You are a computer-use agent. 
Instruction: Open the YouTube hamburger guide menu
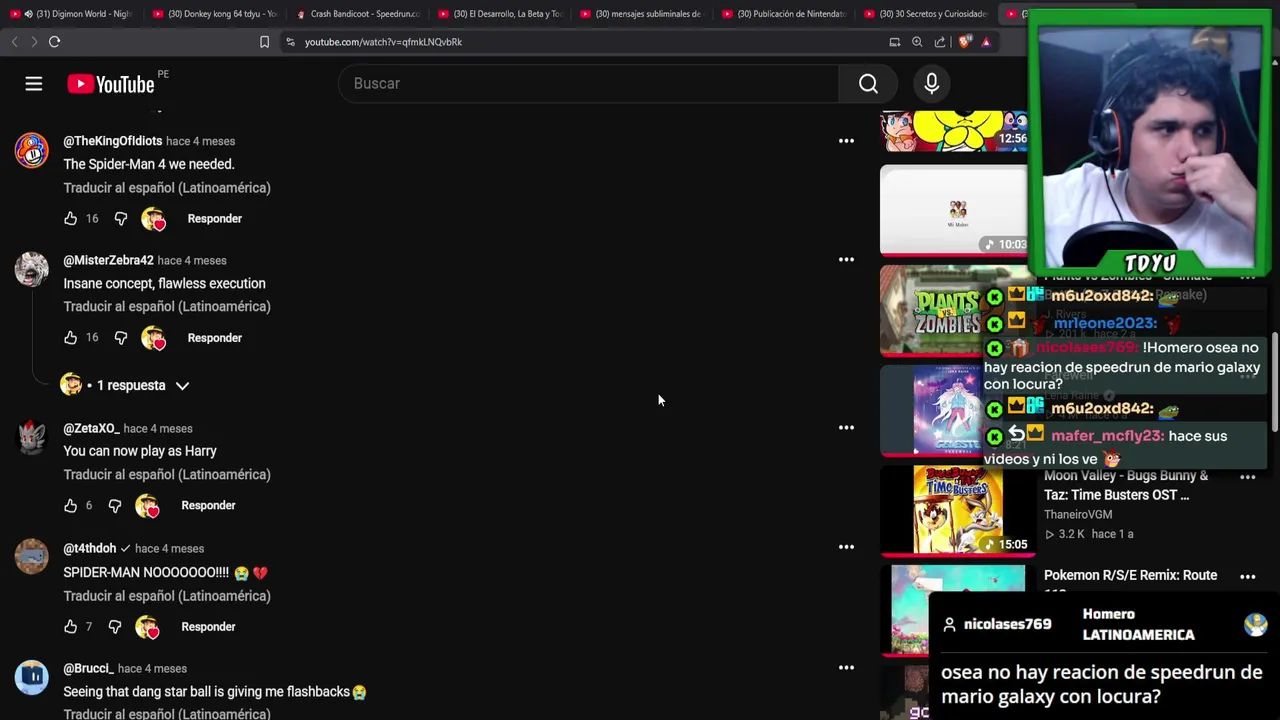[x=34, y=84]
